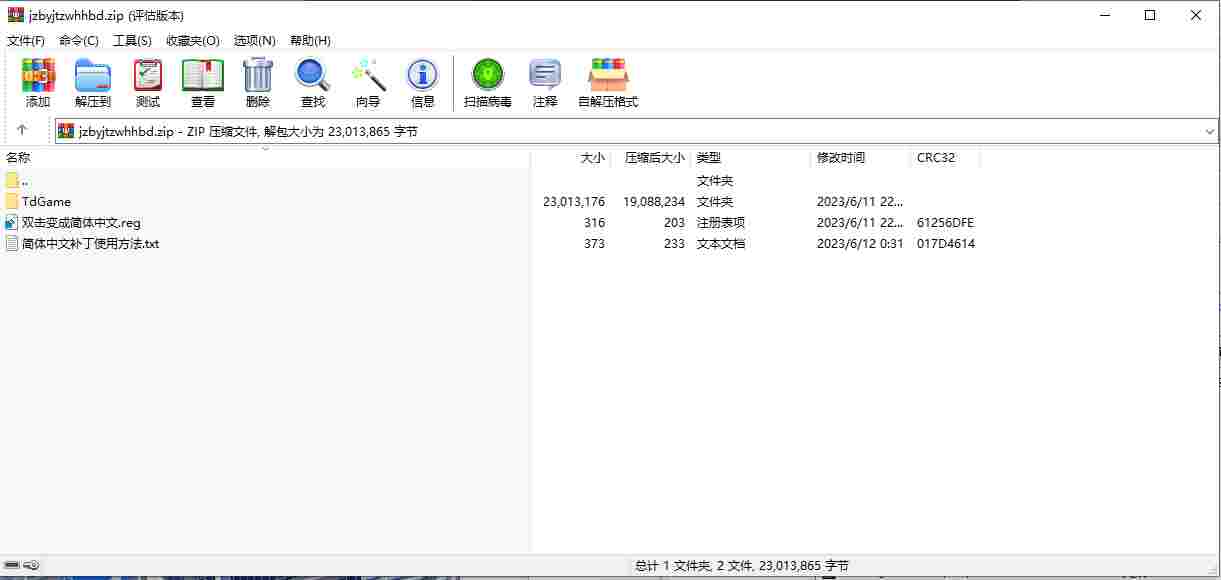Open the 查找 (Find) magnifier tool
Image resolution: width=1221 pixels, height=580 pixels.
[x=313, y=75]
